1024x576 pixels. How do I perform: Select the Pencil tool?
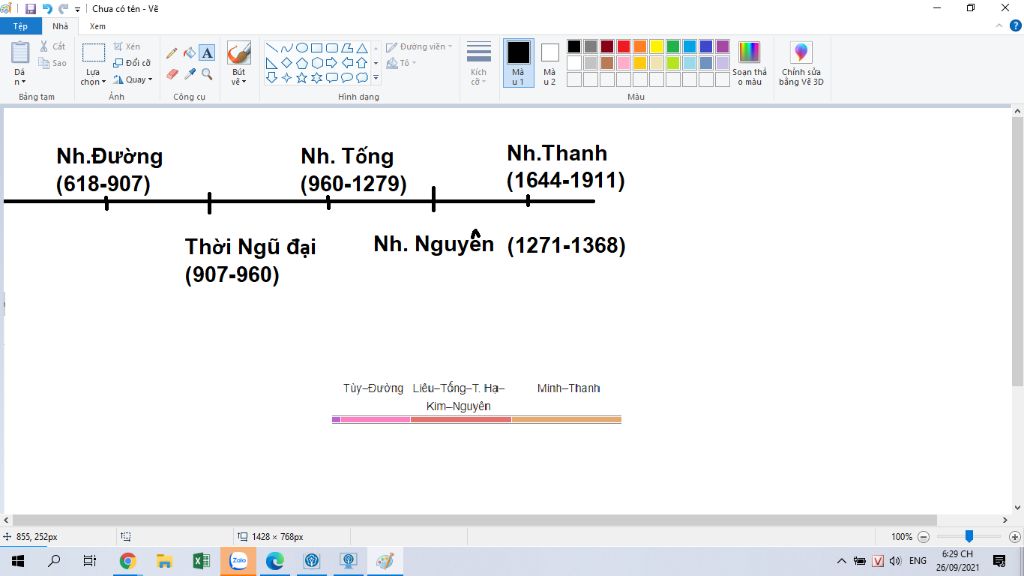[x=172, y=54]
